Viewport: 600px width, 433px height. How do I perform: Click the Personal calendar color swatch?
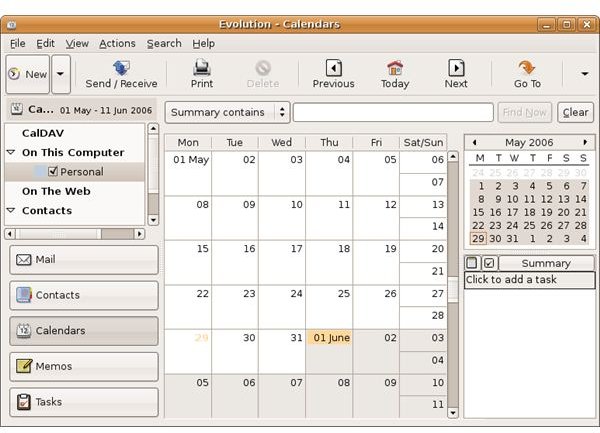(40, 171)
